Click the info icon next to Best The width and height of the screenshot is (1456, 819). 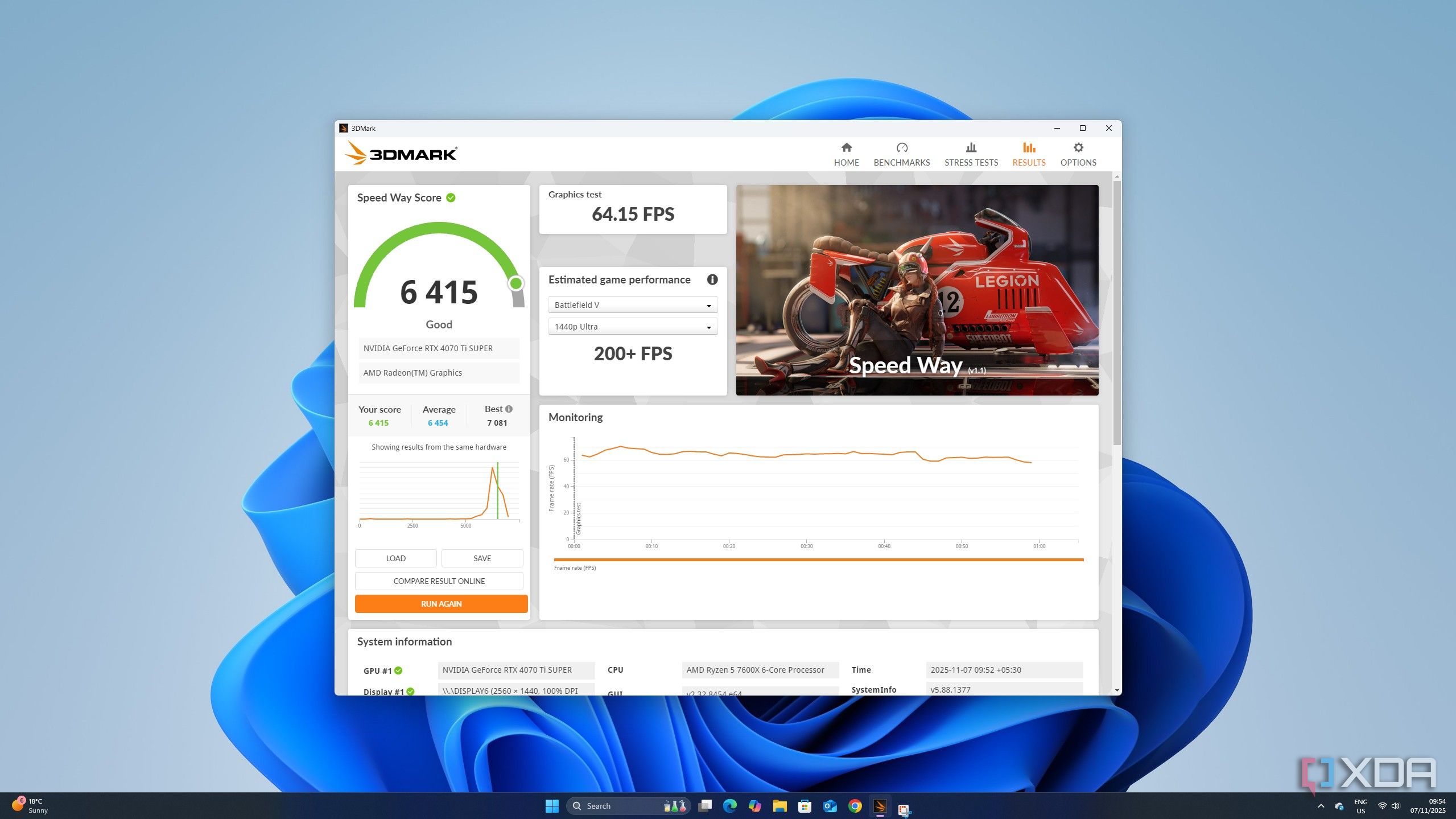click(509, 409)
